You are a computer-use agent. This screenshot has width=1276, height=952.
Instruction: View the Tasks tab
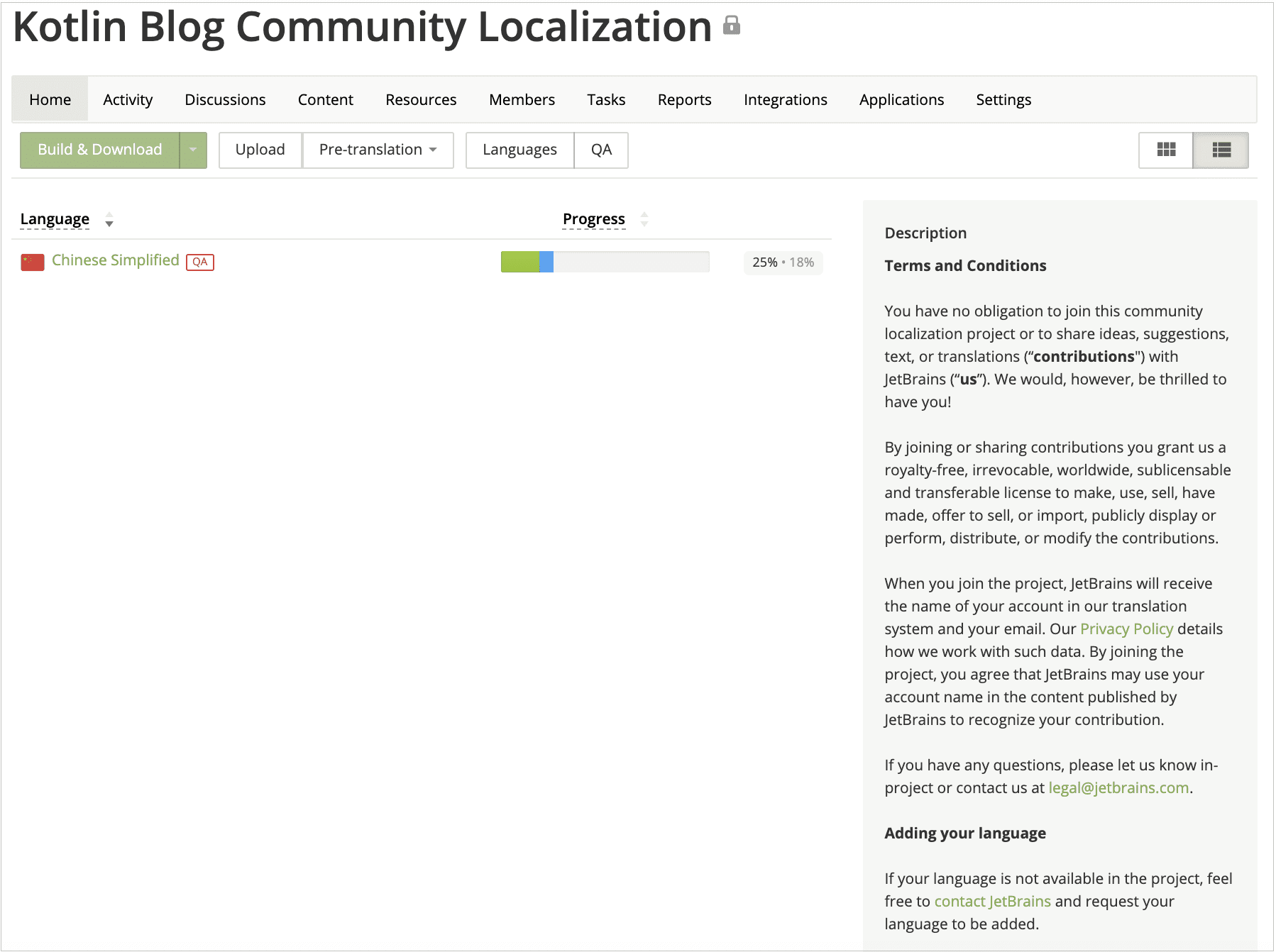tap(606, 99)
